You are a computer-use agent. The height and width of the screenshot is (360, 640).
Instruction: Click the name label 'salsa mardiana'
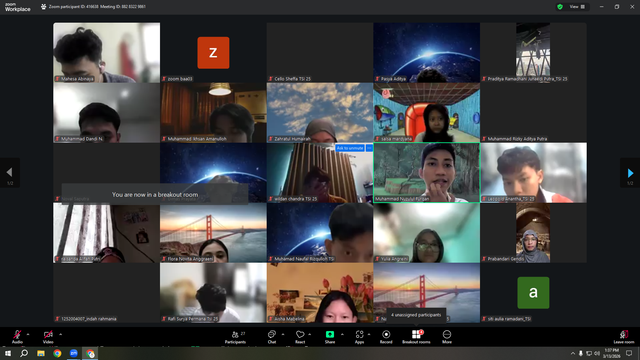click(x=396, y=139)
